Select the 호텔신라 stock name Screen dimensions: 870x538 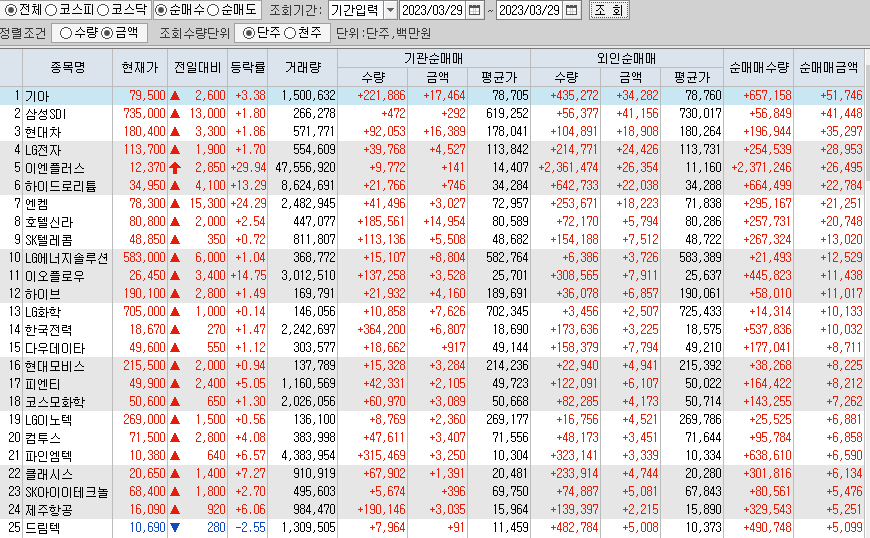coord(49,222)
